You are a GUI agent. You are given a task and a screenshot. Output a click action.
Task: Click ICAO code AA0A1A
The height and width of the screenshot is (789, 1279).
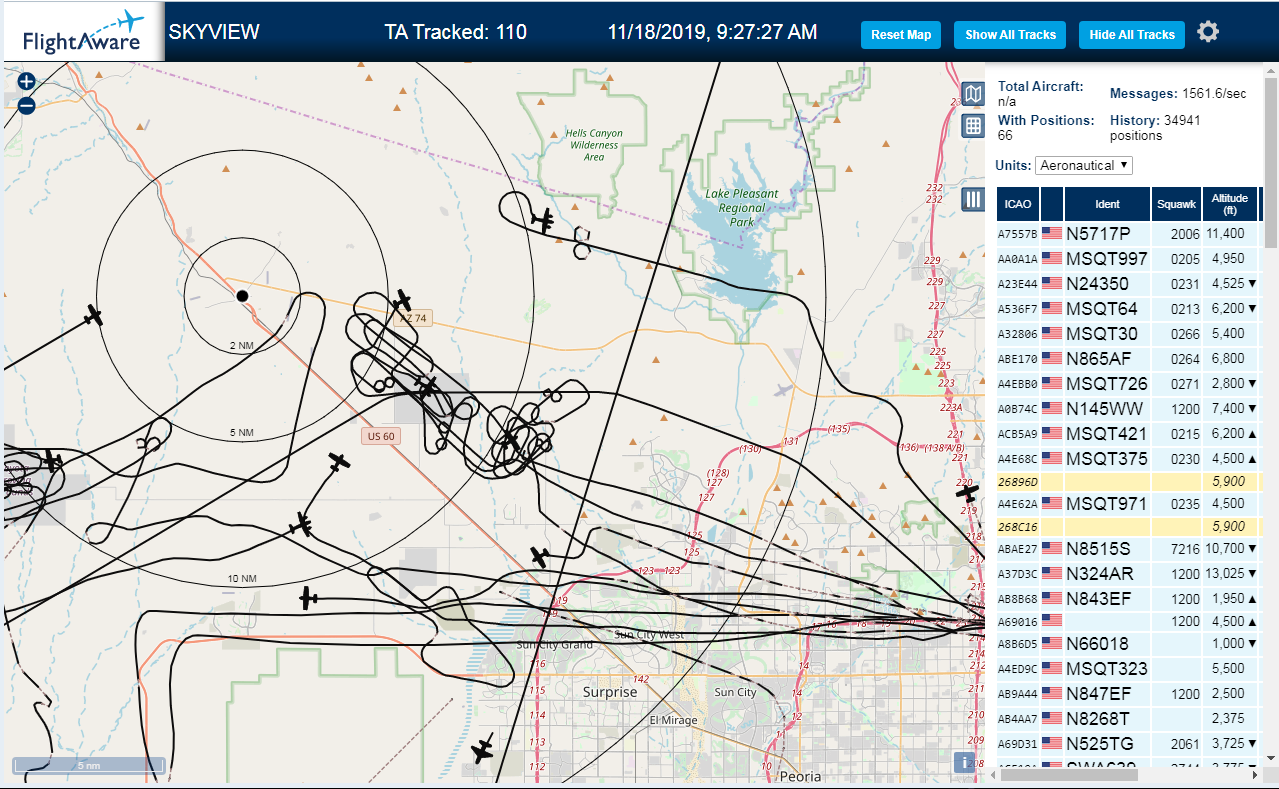tap(1018, 259)
